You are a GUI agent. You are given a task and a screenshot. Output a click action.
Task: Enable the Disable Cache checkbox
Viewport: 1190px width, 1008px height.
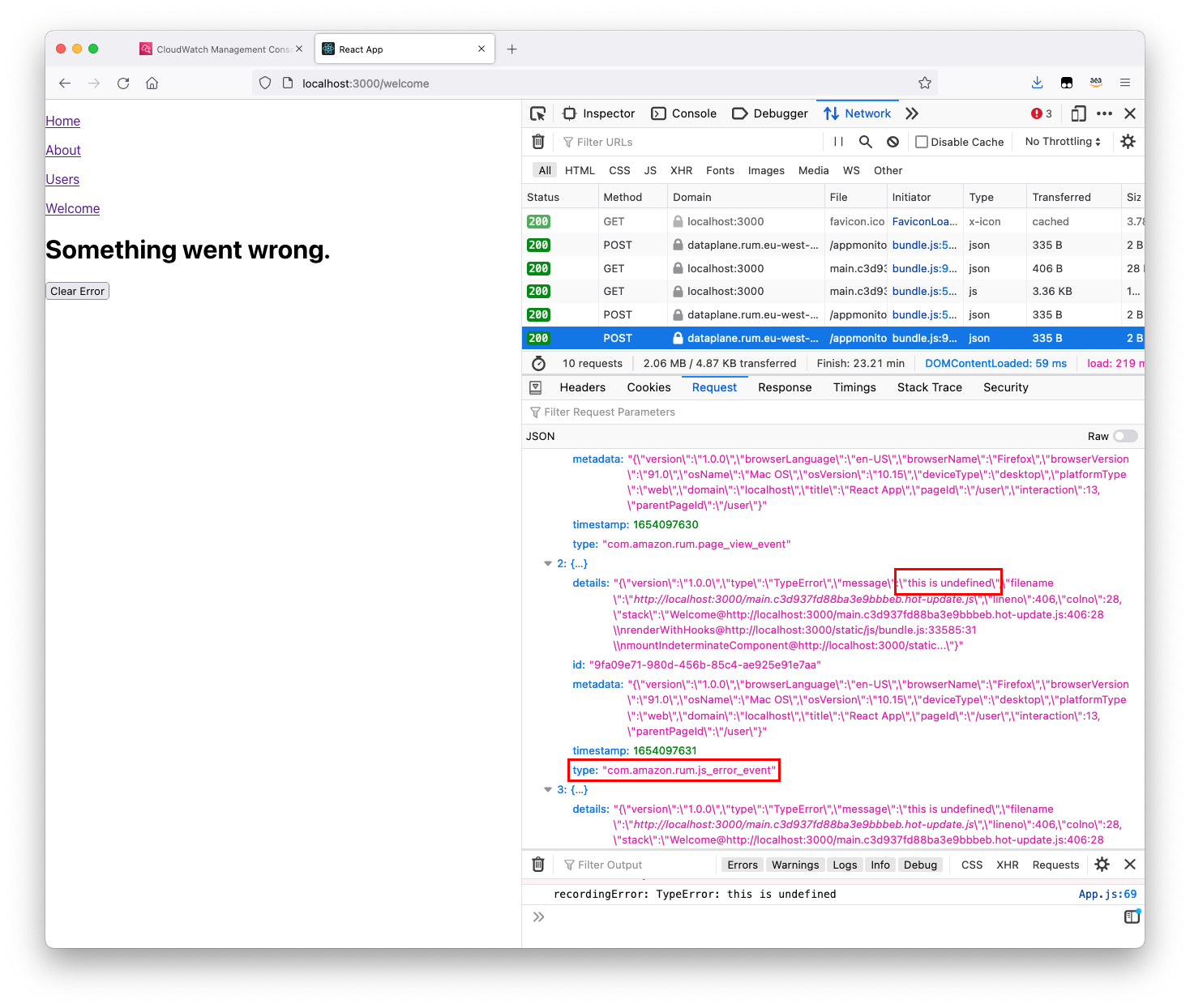click(921, 141)
